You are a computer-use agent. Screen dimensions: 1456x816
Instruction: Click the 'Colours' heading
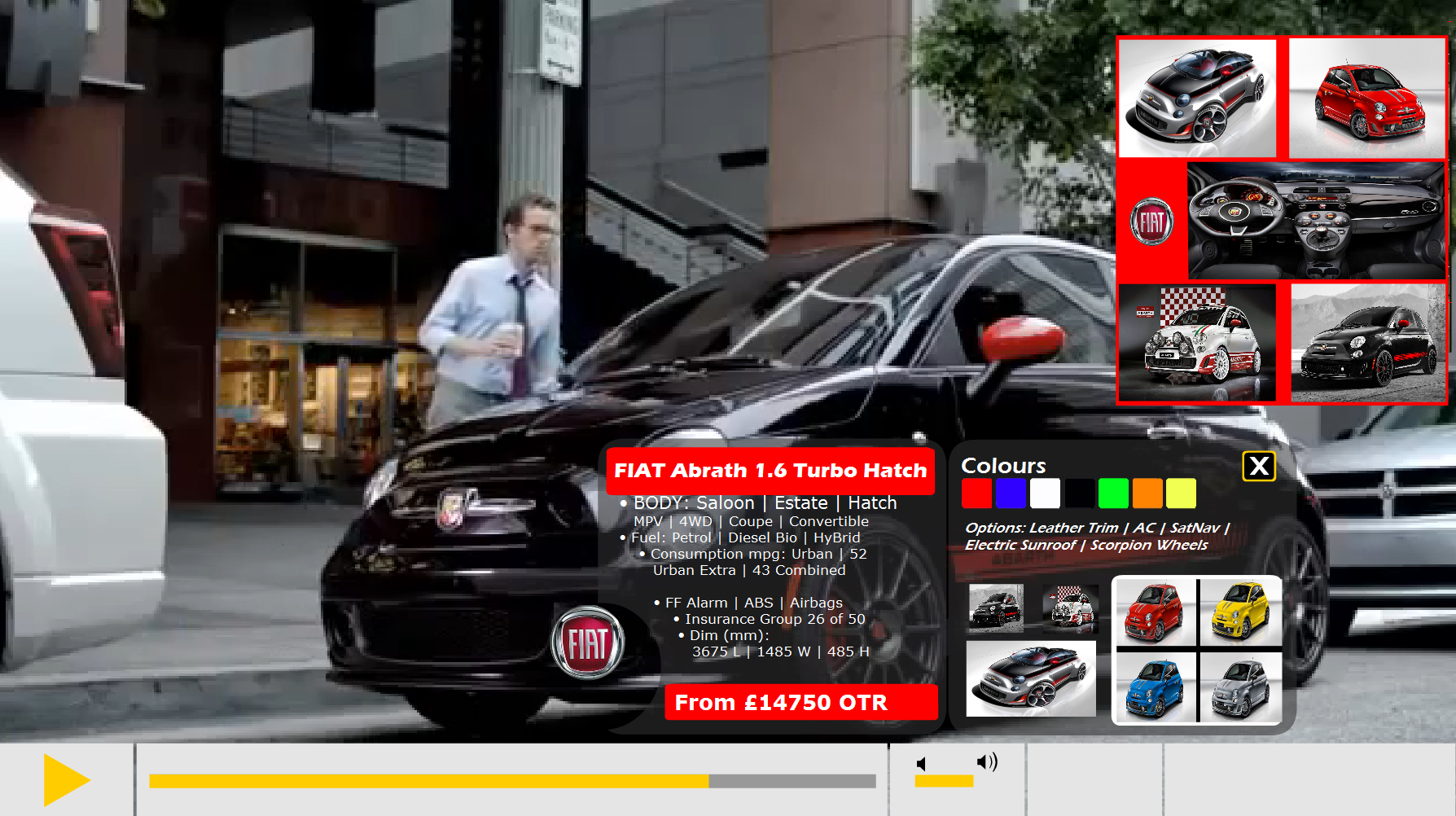pyautogui.click(x=1003, y=466)
